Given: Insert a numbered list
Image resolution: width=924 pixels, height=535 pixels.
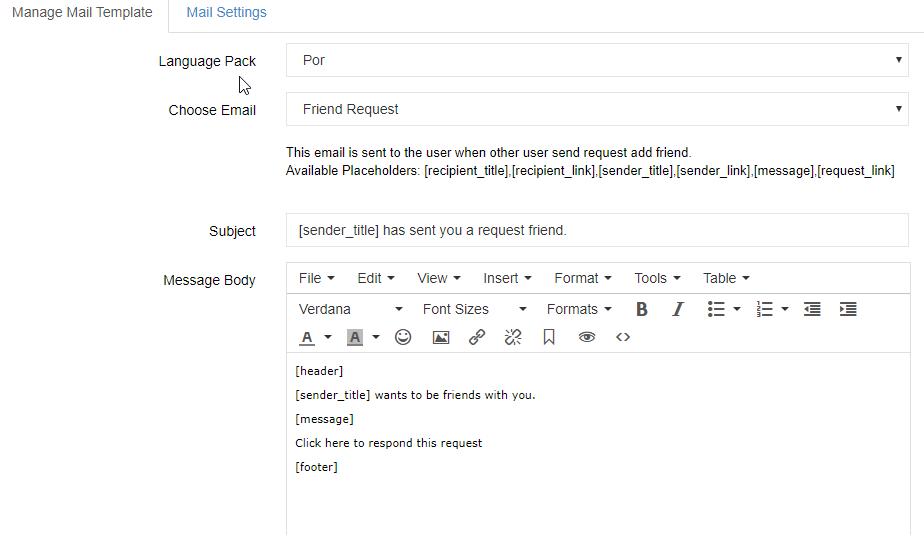Looking at the screenshot, I should tap(764, 309).
